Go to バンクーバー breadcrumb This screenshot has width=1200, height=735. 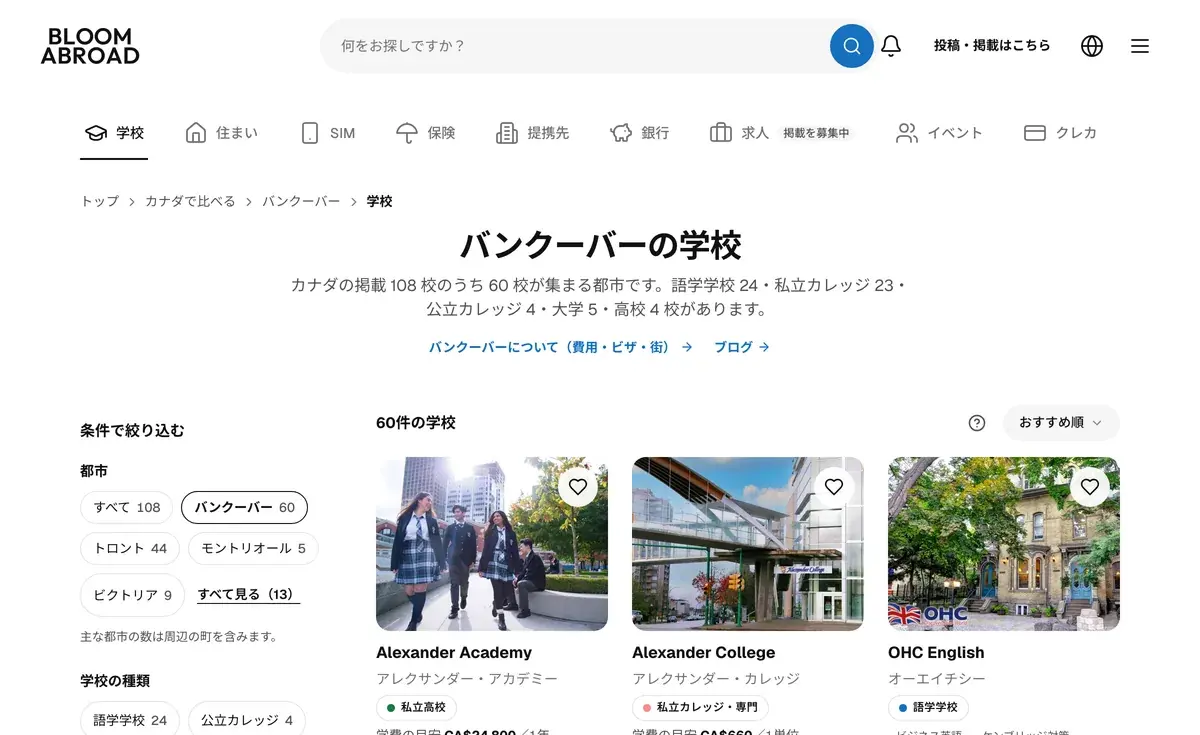pyautogui.click(x=301, y=202)
